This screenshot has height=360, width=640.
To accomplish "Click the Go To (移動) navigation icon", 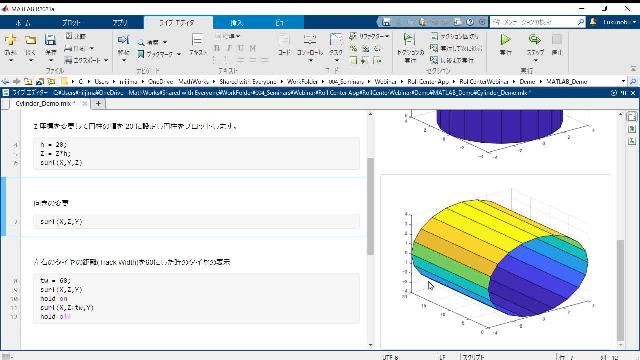I will click(x=123, y=40).
